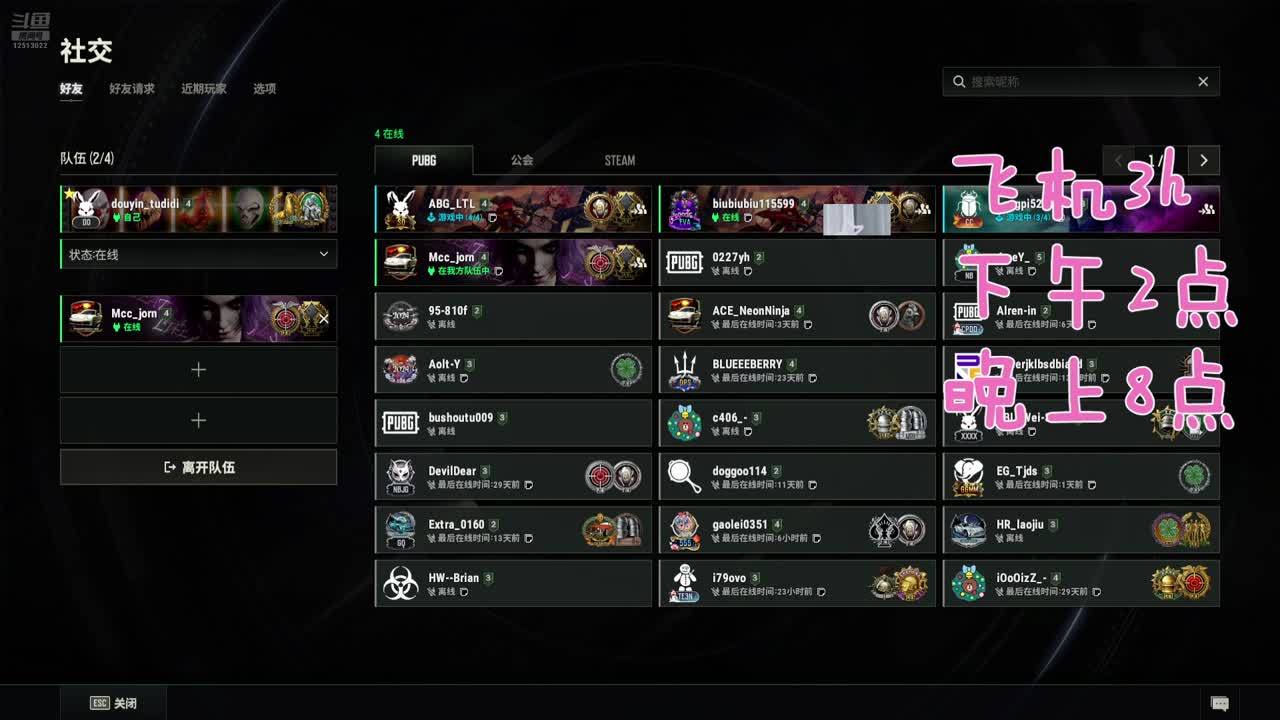Viewport: 1280px width, 720px height.
Task: Open the 近期玩家 tab
Action: 204,89
